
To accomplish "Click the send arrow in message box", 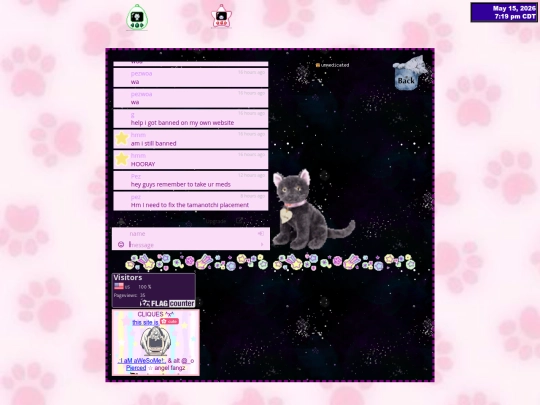I will point(262,245).
